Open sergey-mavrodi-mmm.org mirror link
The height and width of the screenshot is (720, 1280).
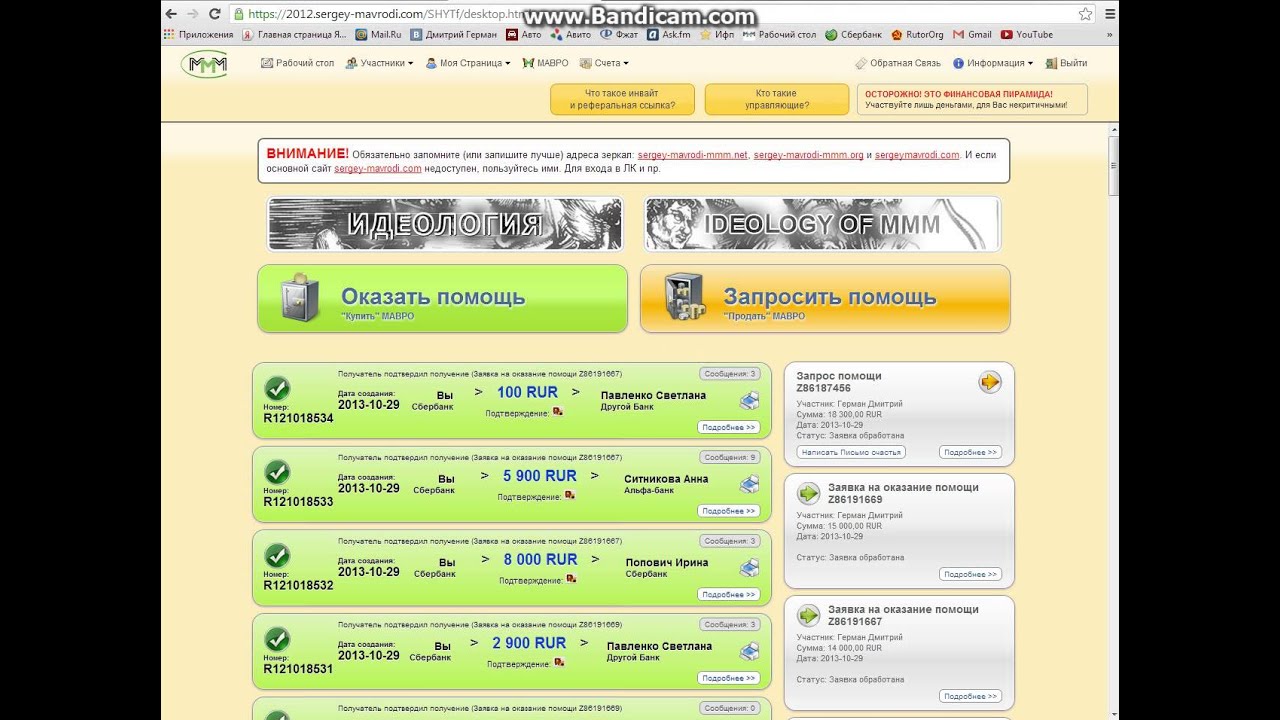(808, 155)
